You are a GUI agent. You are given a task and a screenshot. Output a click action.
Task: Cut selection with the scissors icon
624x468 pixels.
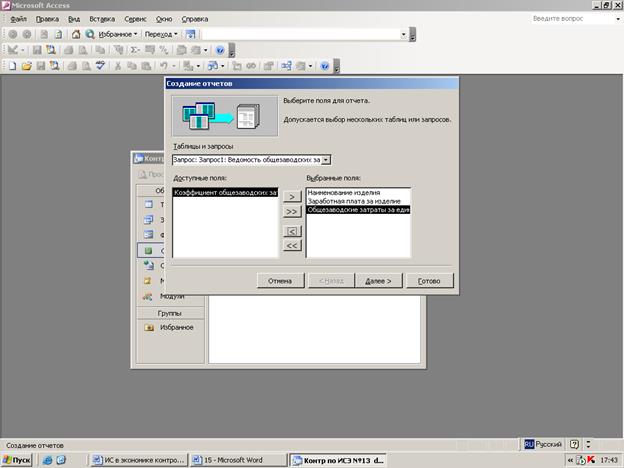click(x=118, y=66)
